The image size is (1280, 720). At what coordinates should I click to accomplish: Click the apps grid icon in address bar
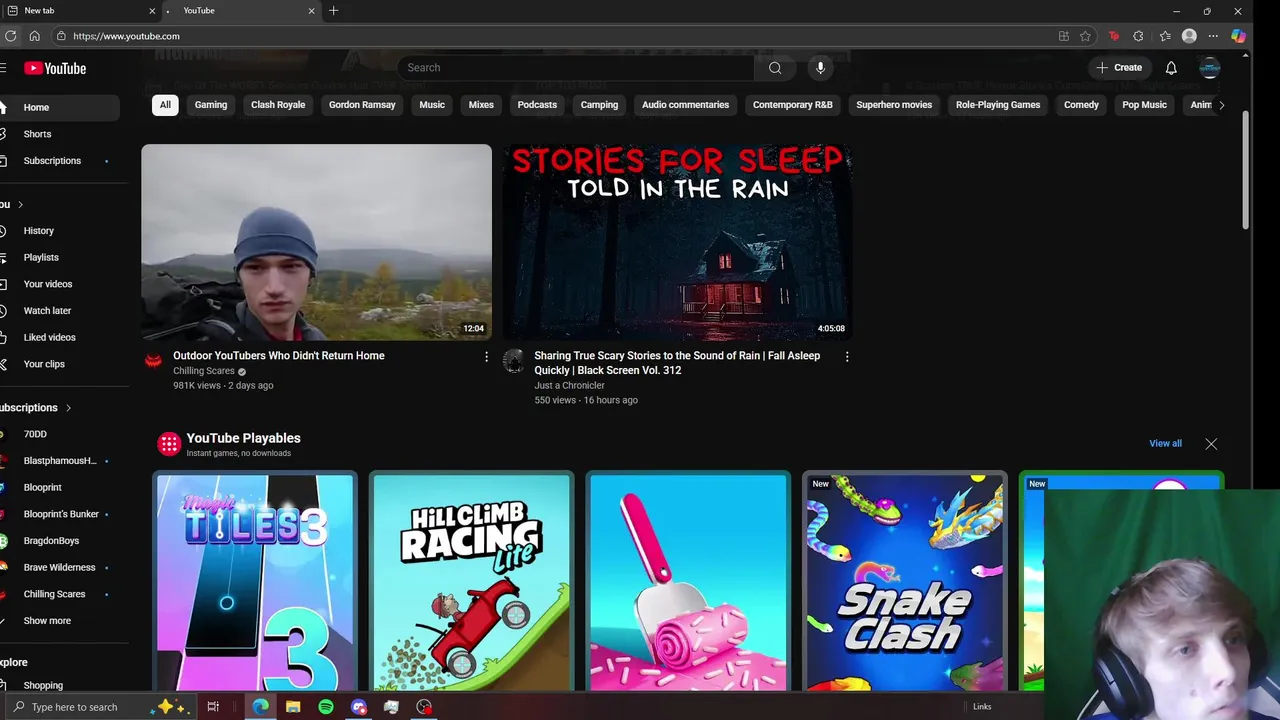pos(1064,36)
